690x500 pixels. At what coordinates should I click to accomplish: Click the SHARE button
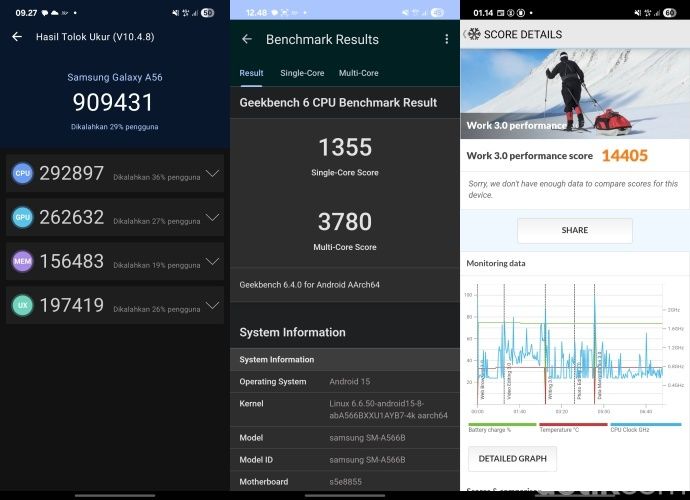[x=575, y=230]
